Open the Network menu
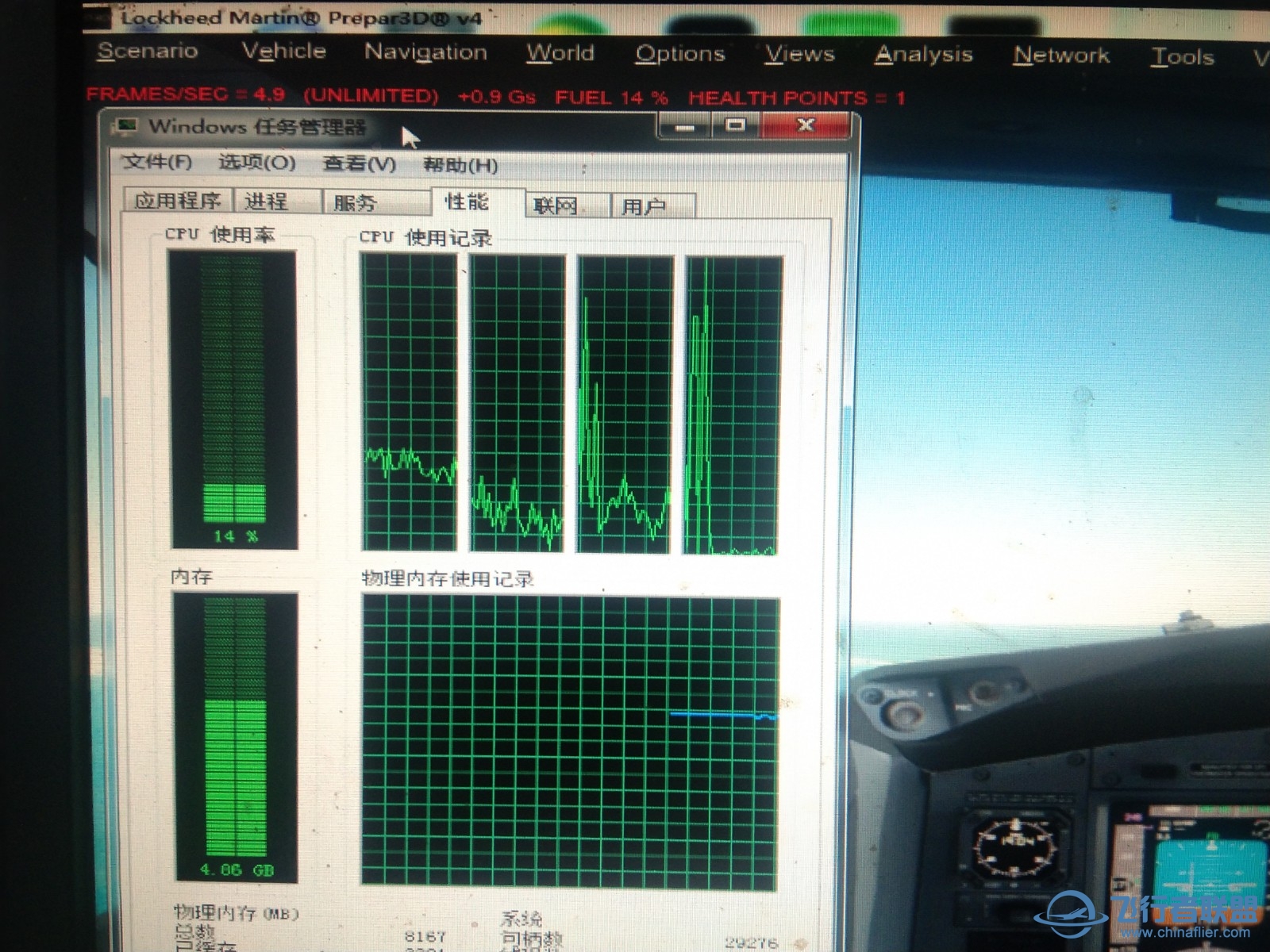 pos(1061,56)
